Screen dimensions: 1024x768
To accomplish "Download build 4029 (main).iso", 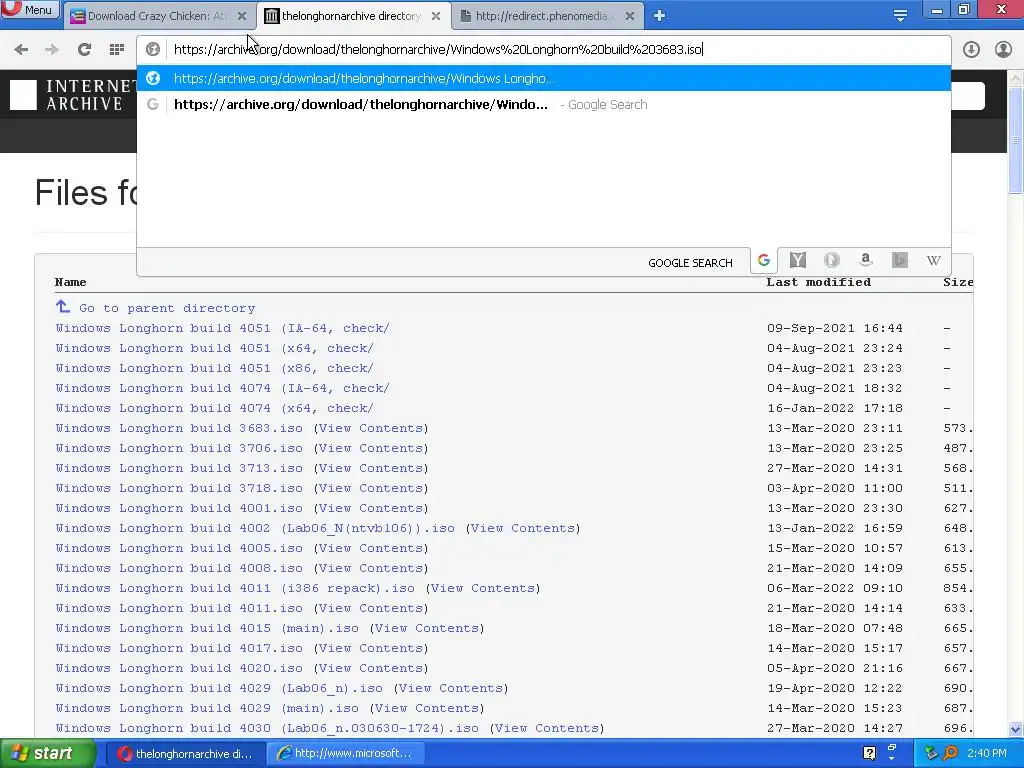I will point(207,709).
